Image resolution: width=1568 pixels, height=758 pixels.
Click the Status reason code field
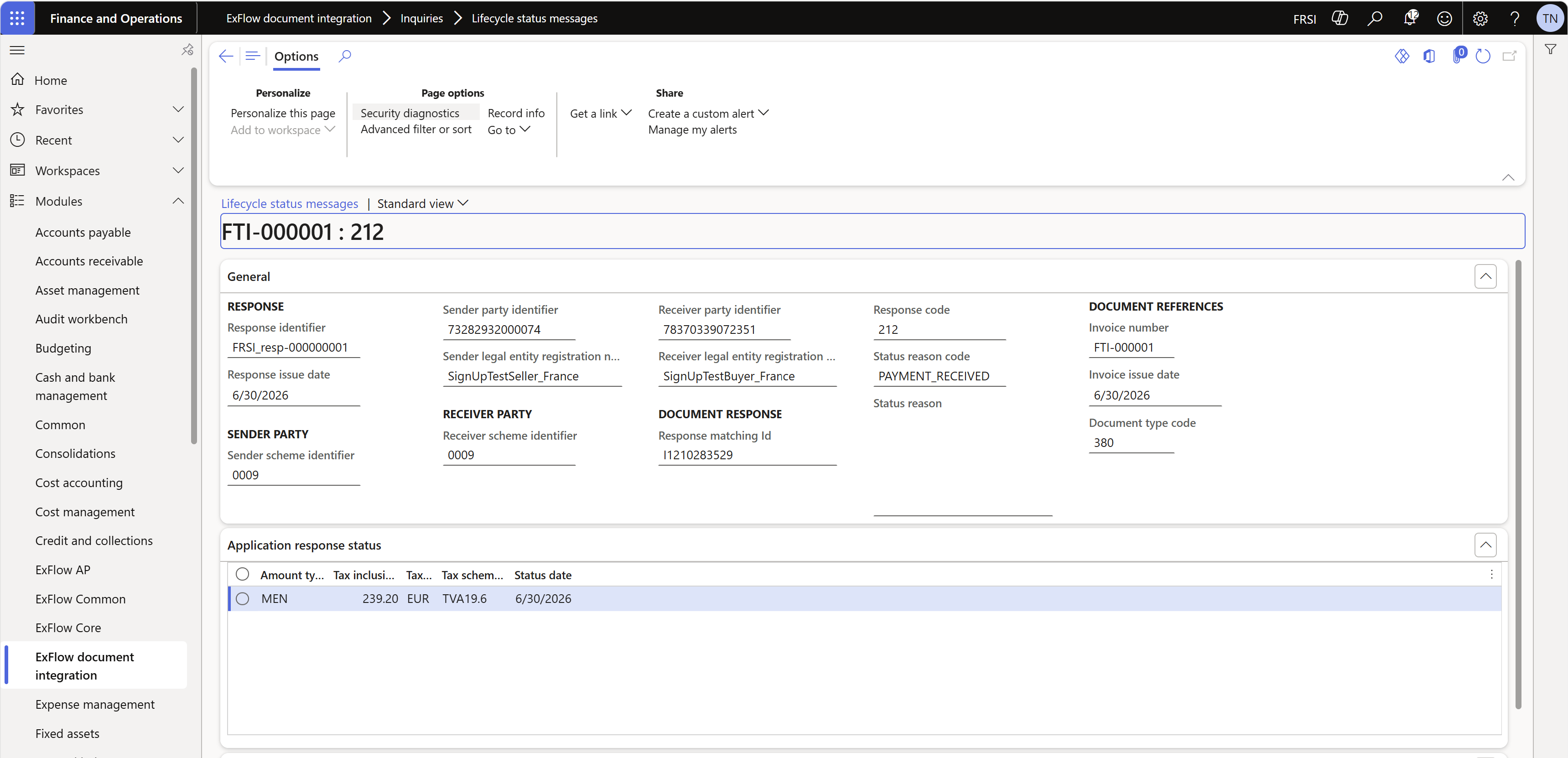point(939,376)
